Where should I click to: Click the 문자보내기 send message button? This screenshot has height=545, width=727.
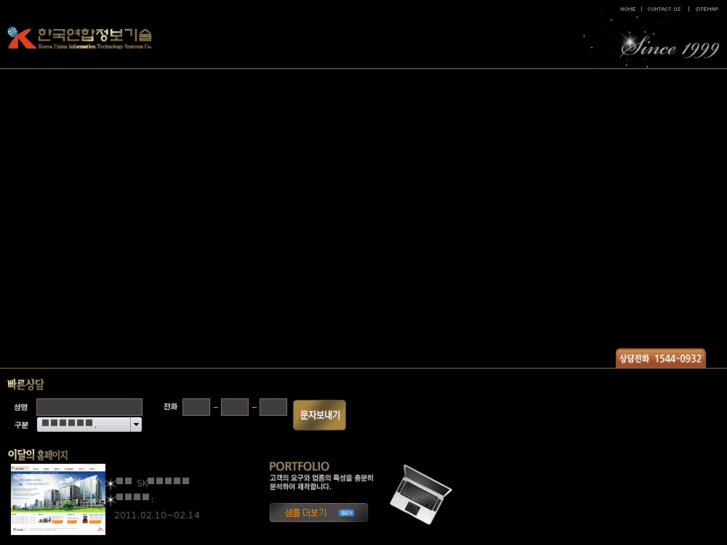click(x=319, y=415)
